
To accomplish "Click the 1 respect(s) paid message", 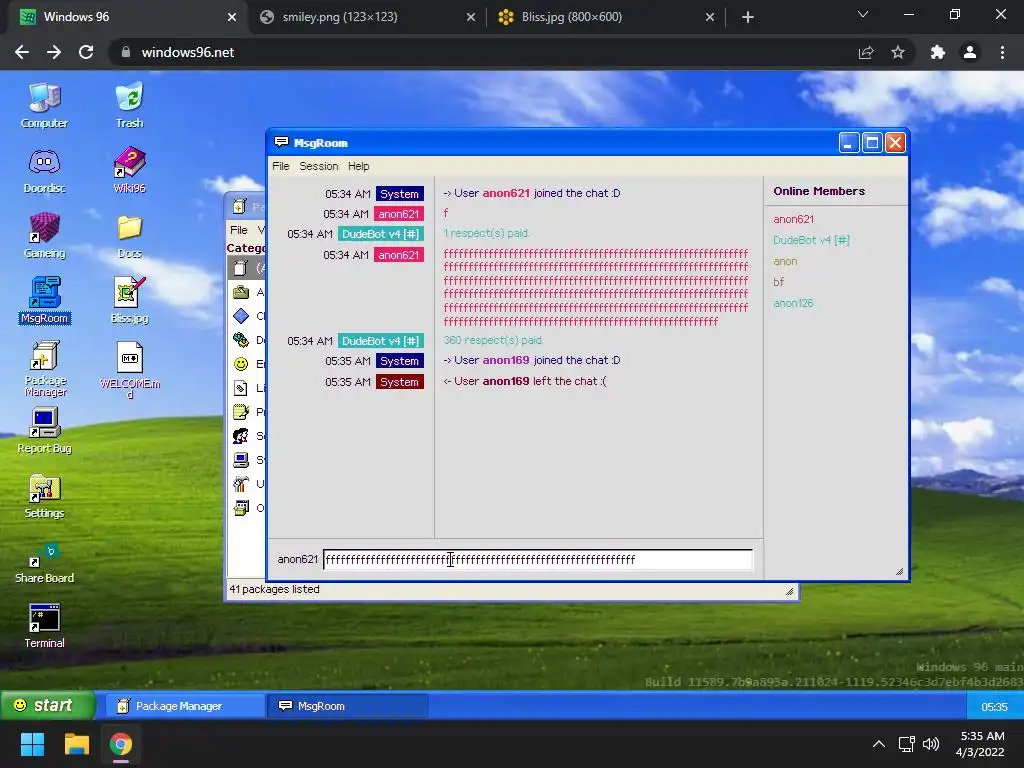I will click(x=486, y=233).
